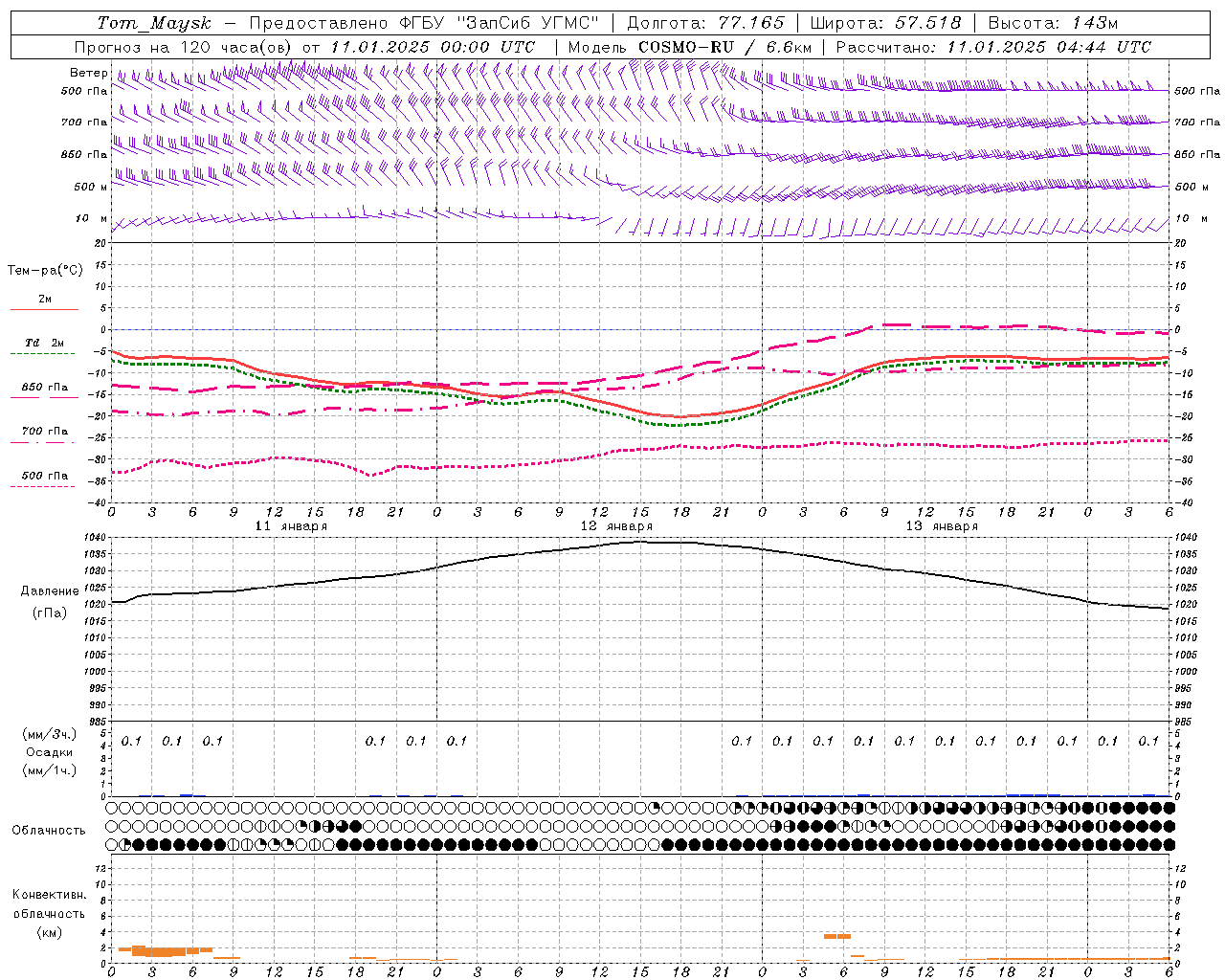Click the Тем-ра(°C) axis title
The width and height of the screenshot is (1225, 980).
pyautogui.click(x=45, y=271)
